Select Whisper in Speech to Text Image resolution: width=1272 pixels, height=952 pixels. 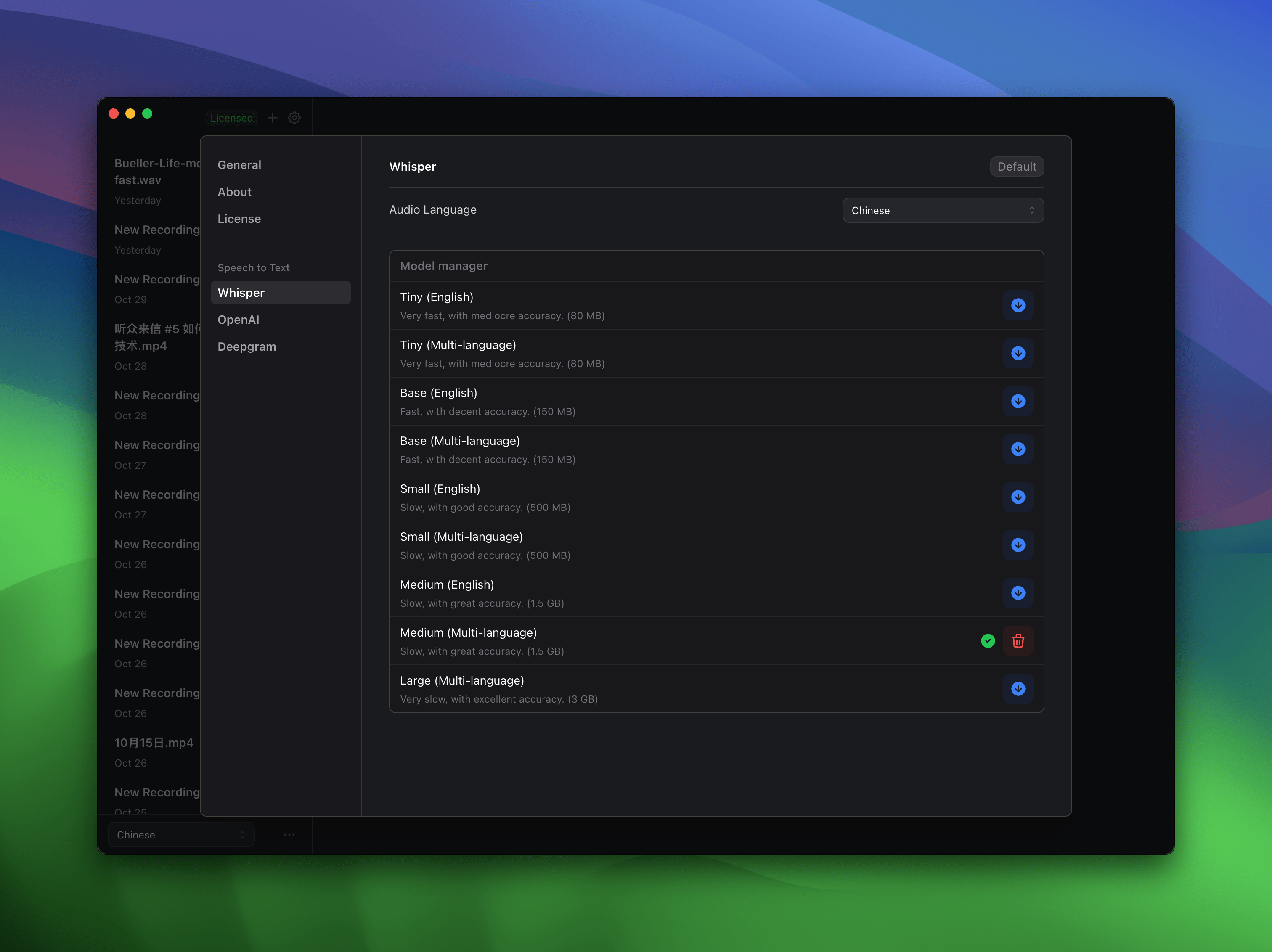point(281,293)
